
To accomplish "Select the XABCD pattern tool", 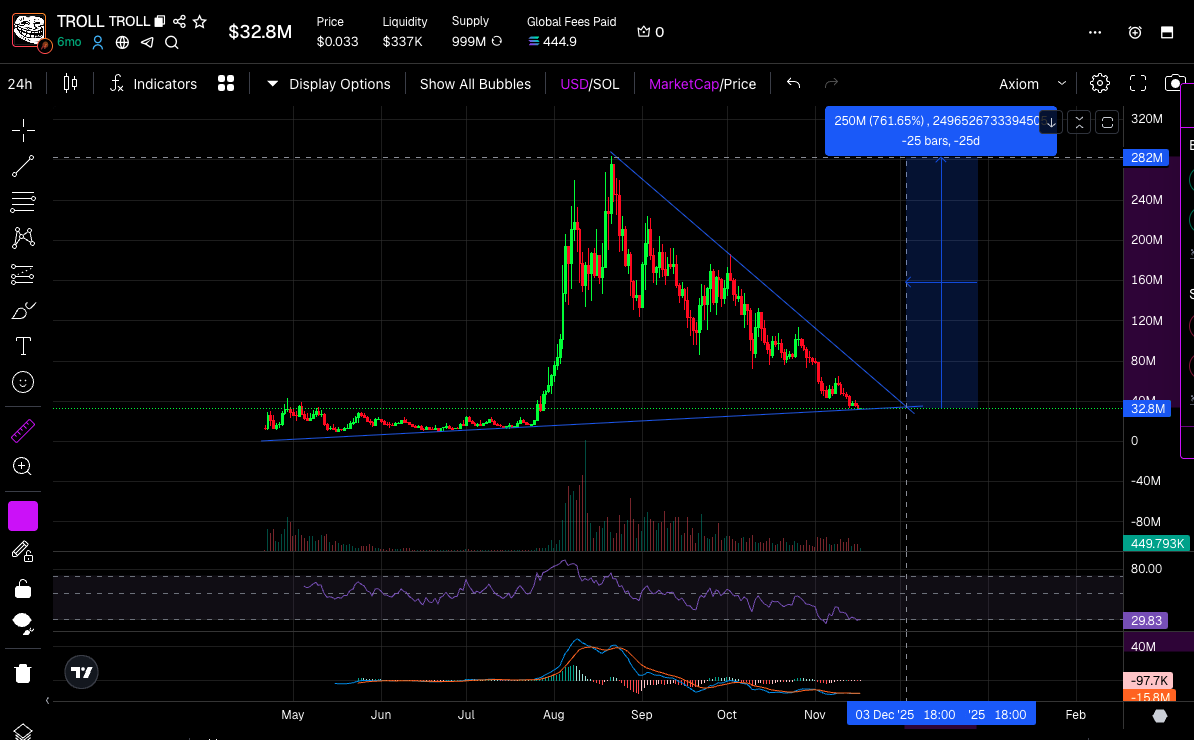I will [23, 238].
